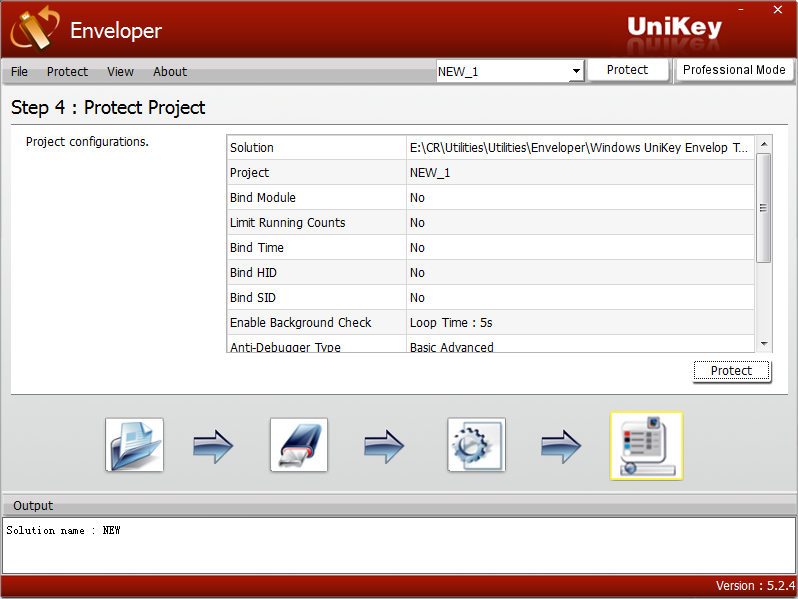Click the toolbar Protect button

628,70
